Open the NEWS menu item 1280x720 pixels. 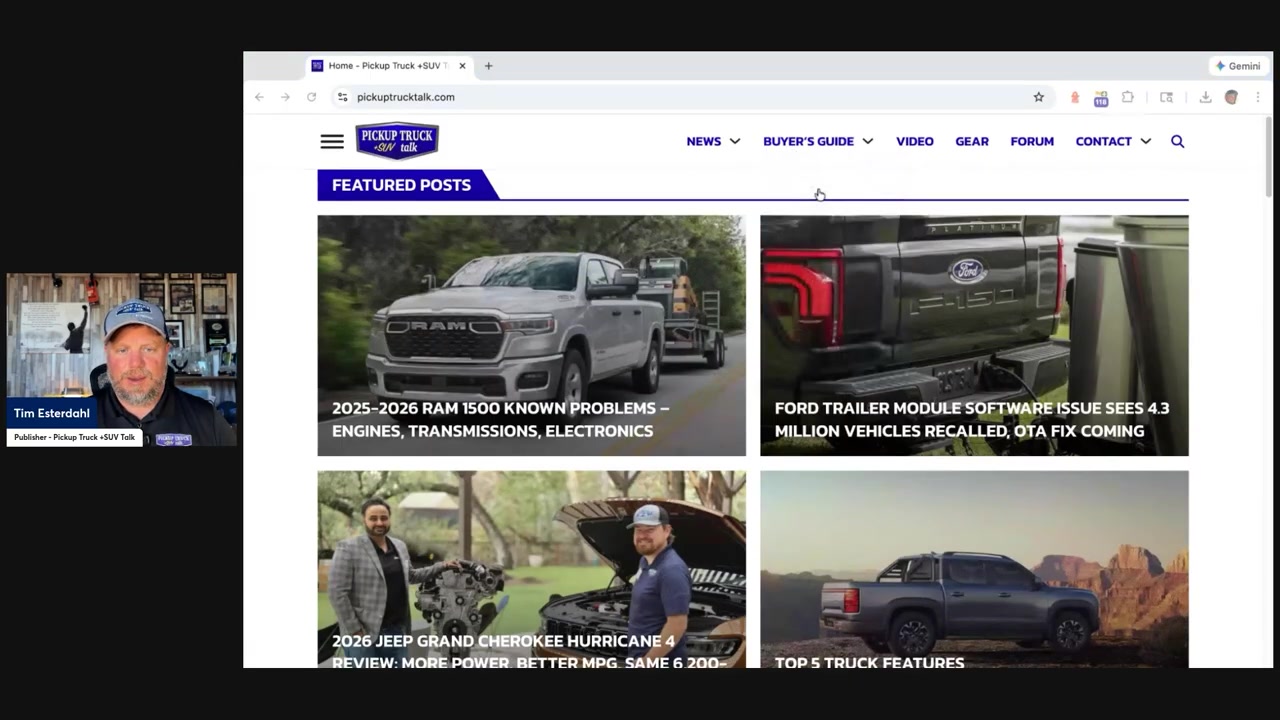coord(703,141)
